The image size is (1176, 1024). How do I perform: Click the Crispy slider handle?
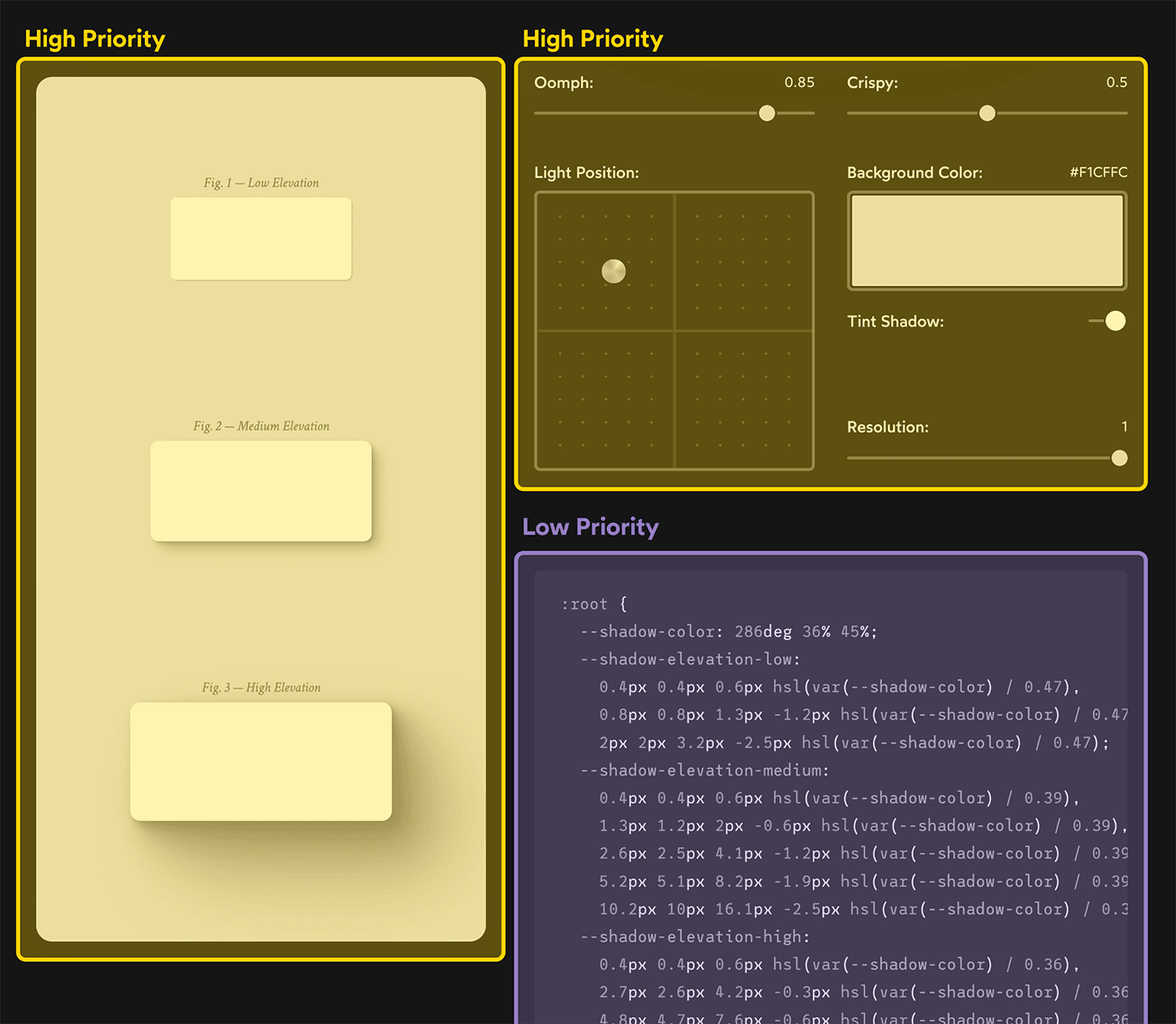click(x=987, y=113)
